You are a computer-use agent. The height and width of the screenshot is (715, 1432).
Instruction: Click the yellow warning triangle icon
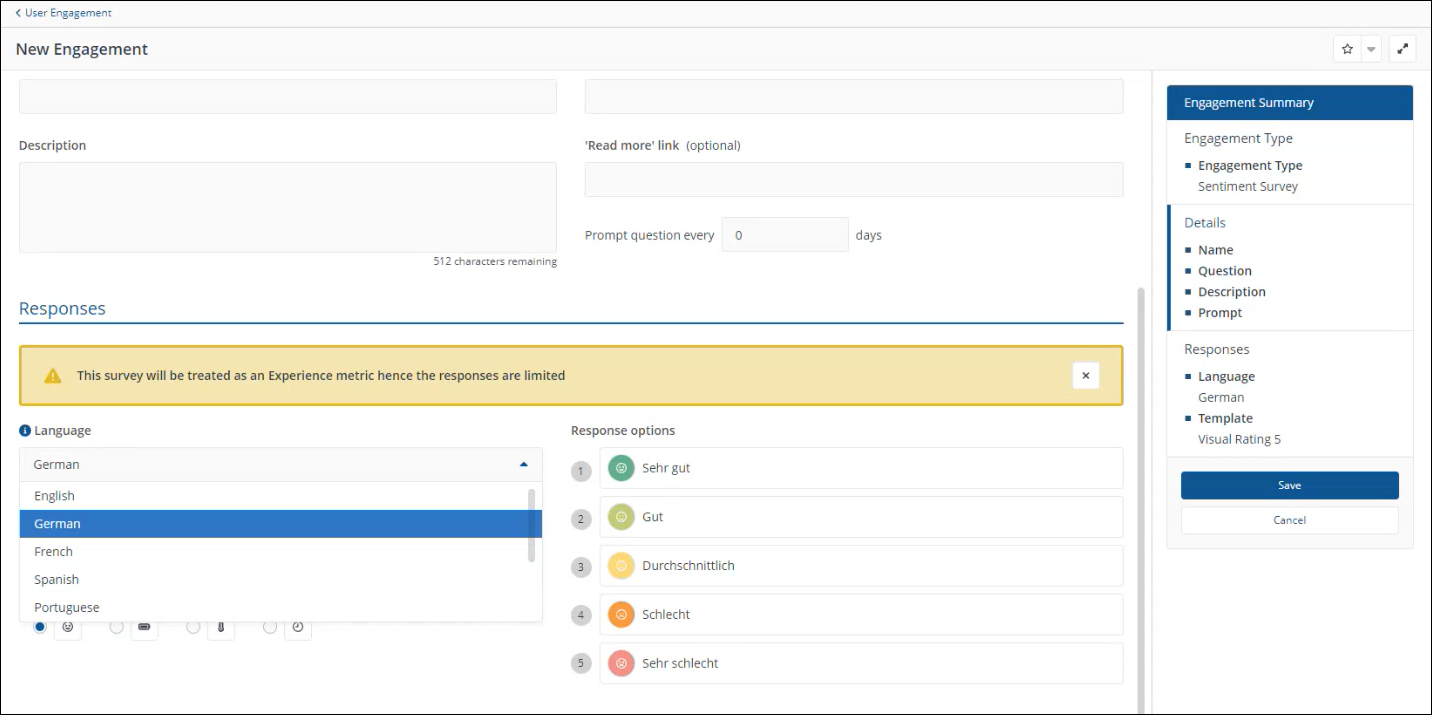(x=53, y=376)
